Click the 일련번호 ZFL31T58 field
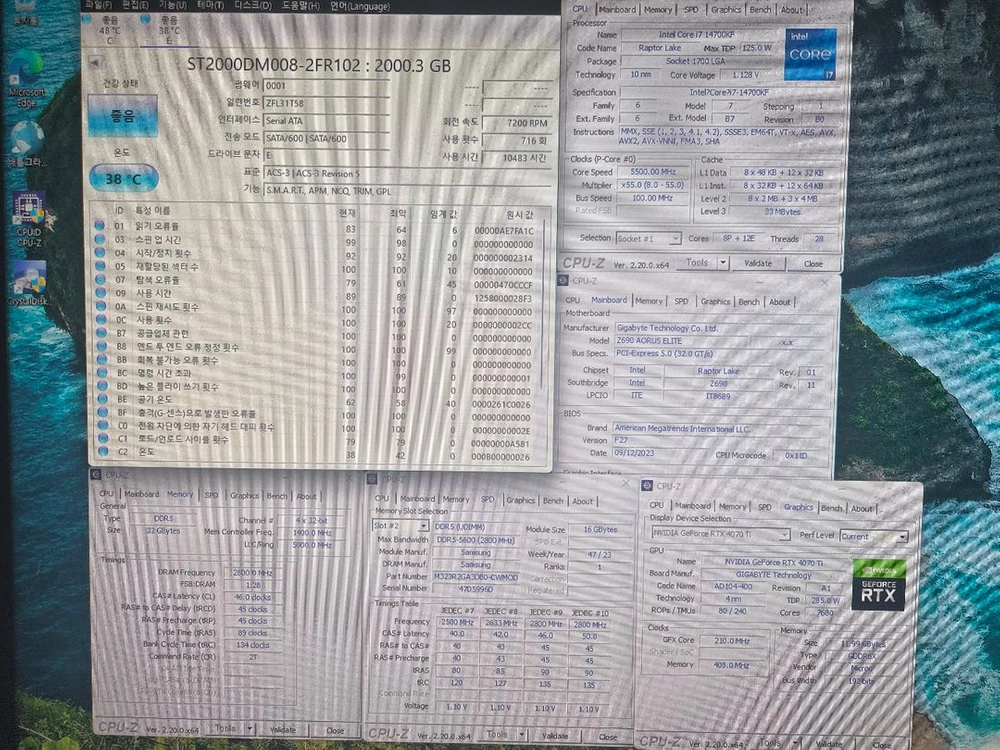The image size is (1000, 750). pos(325,103)
